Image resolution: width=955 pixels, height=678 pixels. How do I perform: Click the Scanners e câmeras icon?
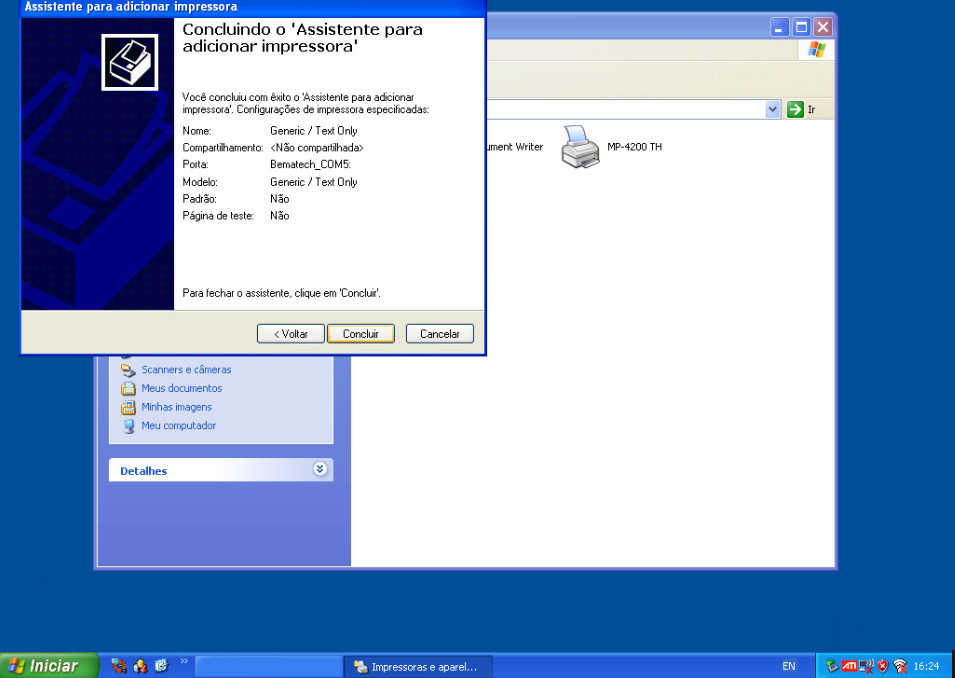(x=128, y=370)
